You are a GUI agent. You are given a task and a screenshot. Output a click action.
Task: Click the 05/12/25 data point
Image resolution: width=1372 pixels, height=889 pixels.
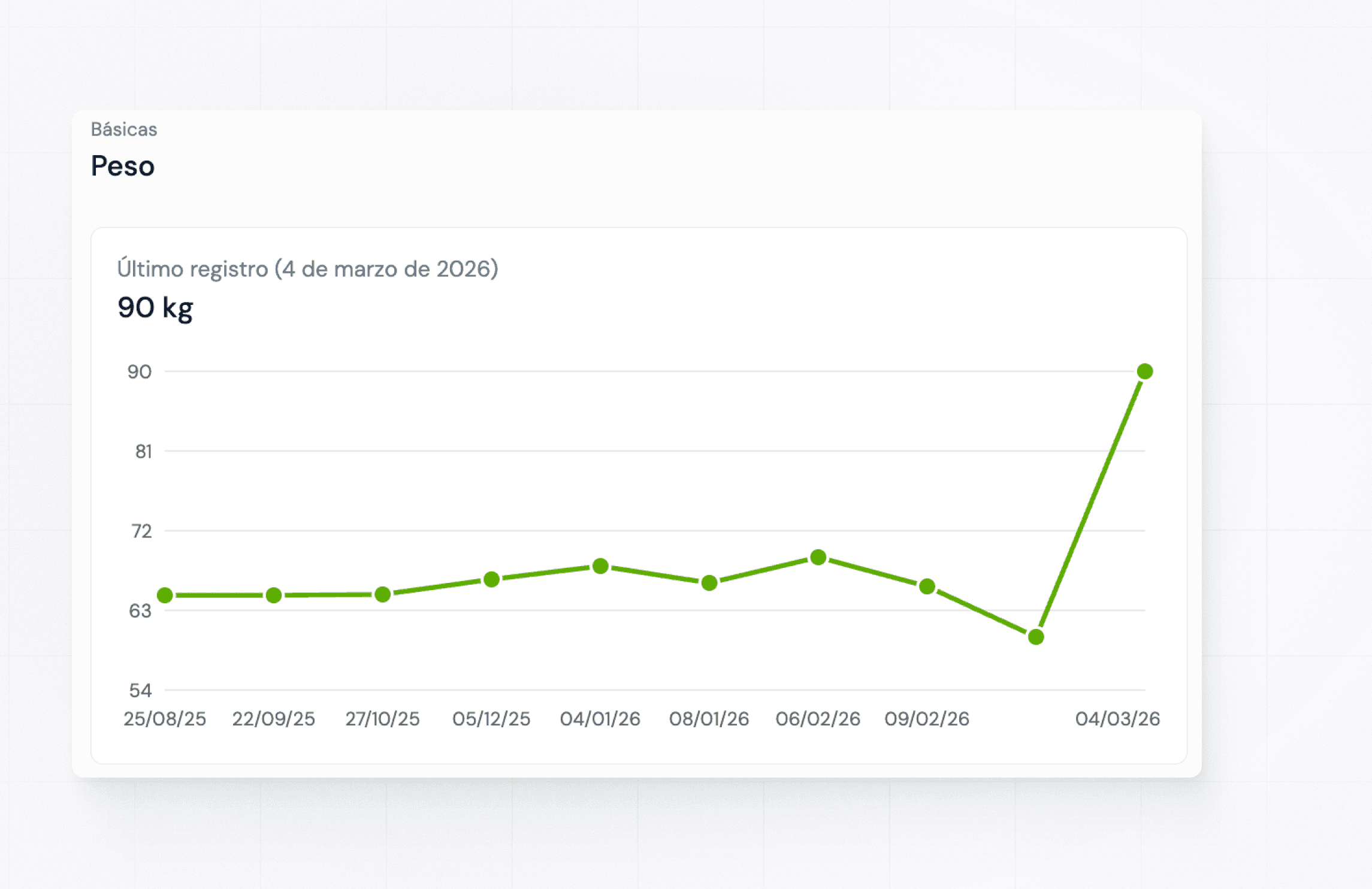(492, 579)
